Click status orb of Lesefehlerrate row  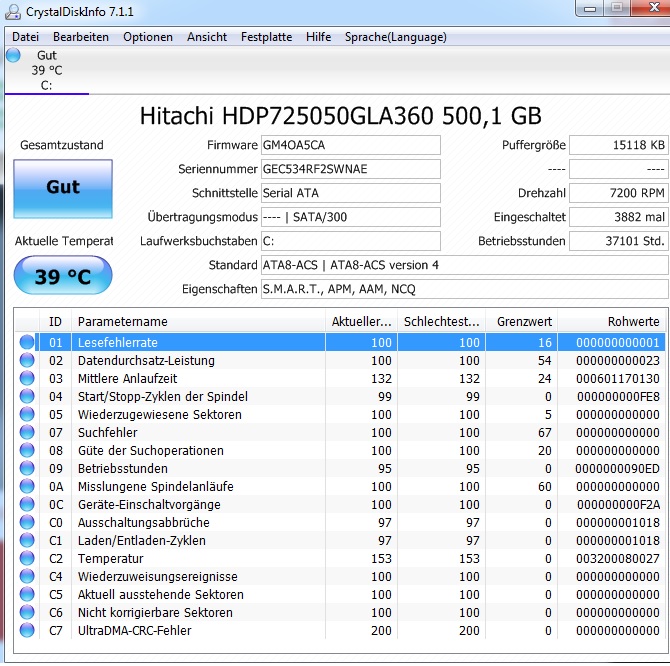point(27,342)
